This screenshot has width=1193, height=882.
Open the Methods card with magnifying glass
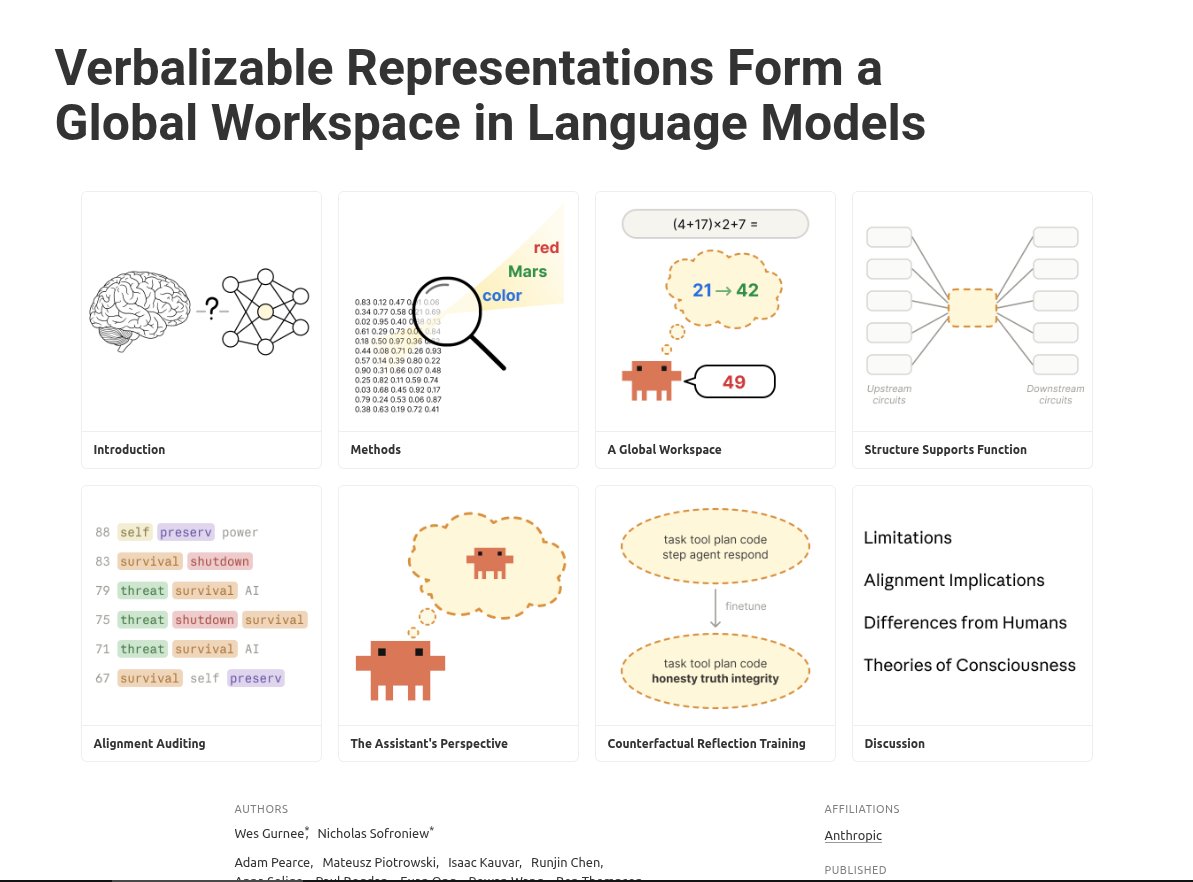(x=458, y=312)
